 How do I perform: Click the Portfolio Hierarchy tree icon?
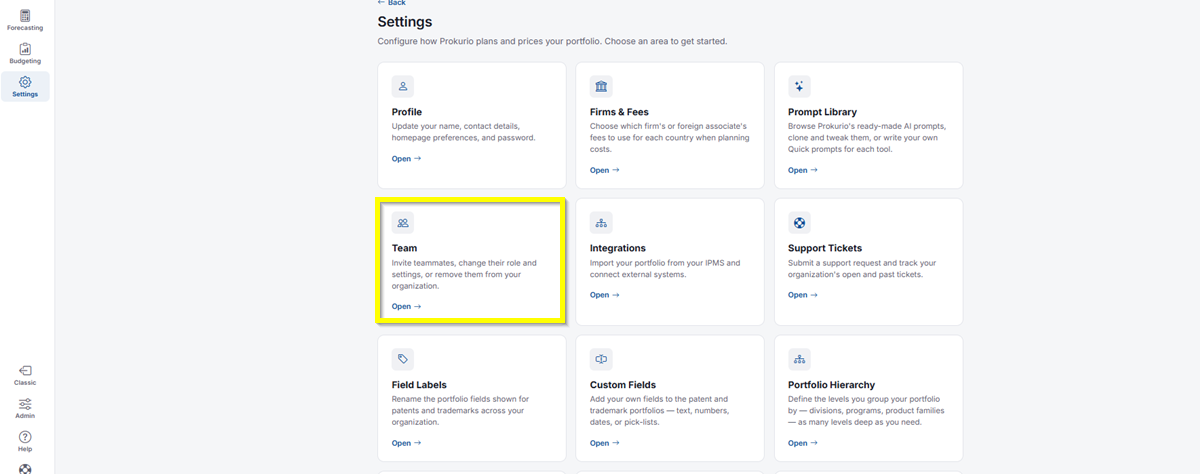799,359
